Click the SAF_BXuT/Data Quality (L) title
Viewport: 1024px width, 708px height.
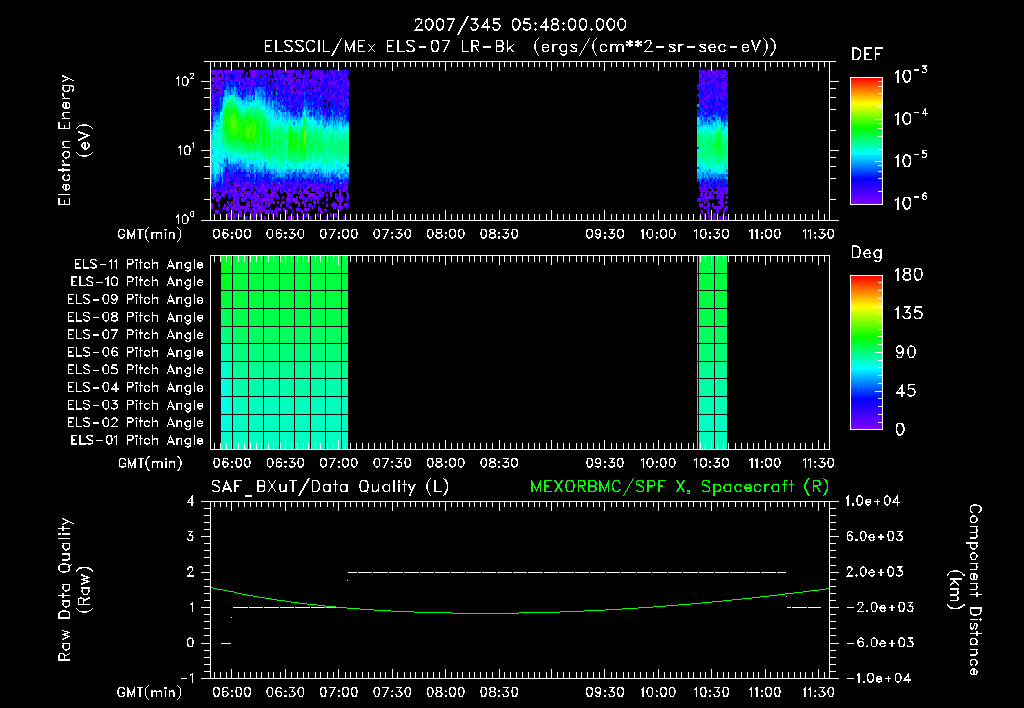pos(330,487)
